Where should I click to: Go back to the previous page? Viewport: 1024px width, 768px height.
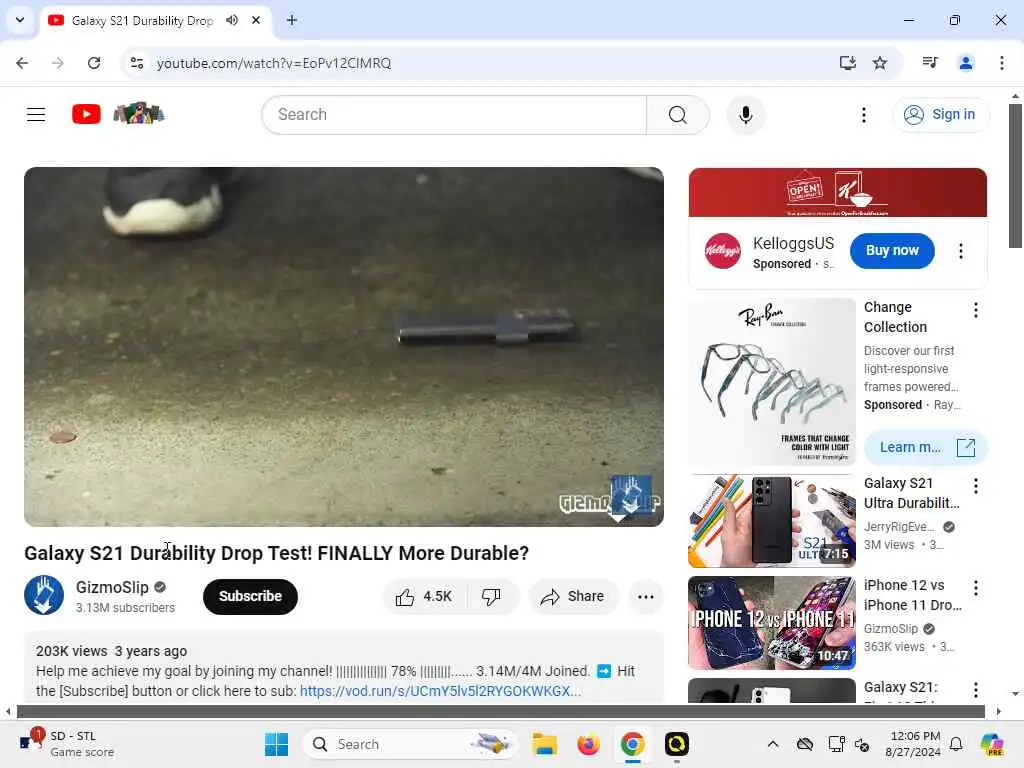pos(22,63)
